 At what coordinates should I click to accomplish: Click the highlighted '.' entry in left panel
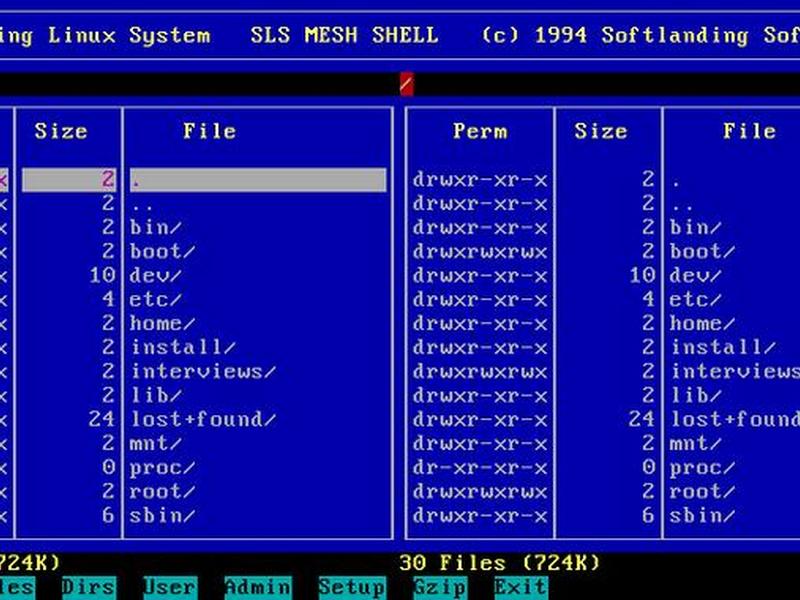(x=258, y=180)
